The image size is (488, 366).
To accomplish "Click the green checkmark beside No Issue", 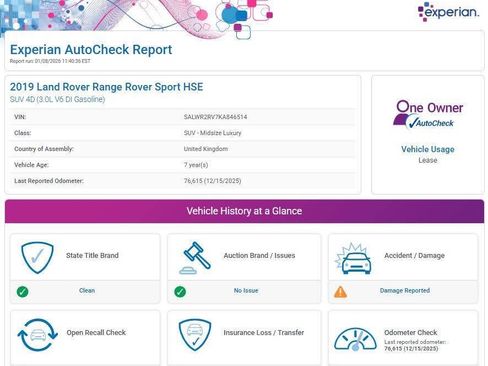I will pos(180,292).
